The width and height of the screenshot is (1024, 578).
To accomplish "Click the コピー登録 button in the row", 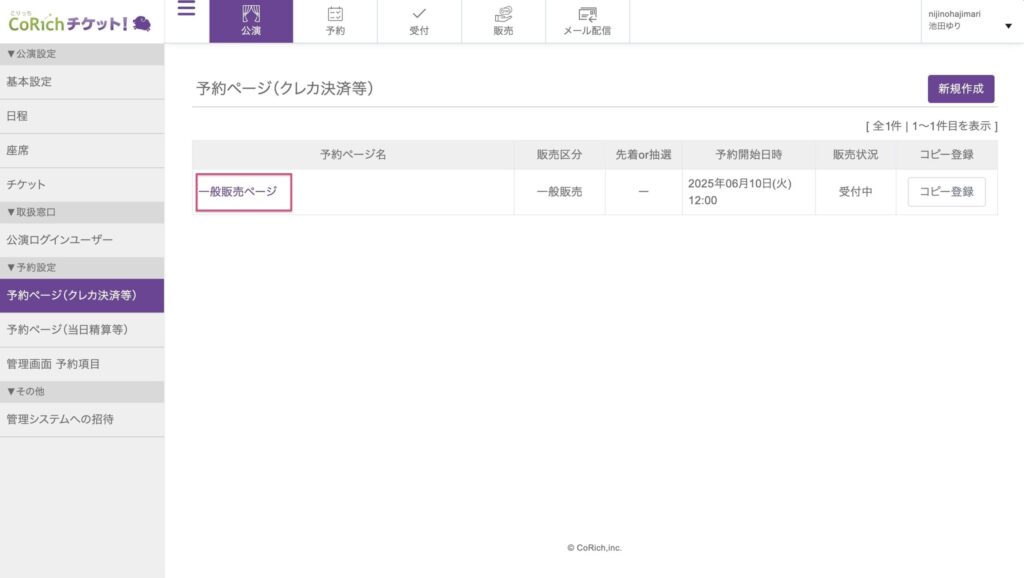I will [x=946, y=192].
